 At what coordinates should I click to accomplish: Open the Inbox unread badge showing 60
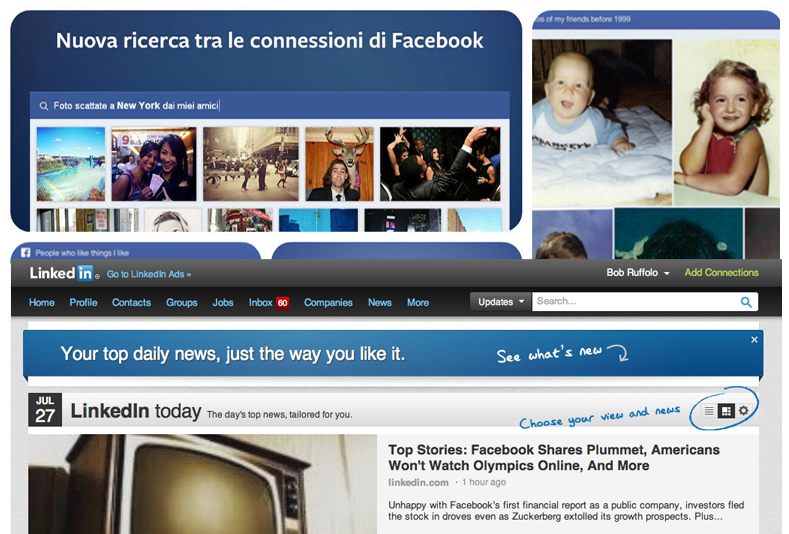(x=282, y=302)
